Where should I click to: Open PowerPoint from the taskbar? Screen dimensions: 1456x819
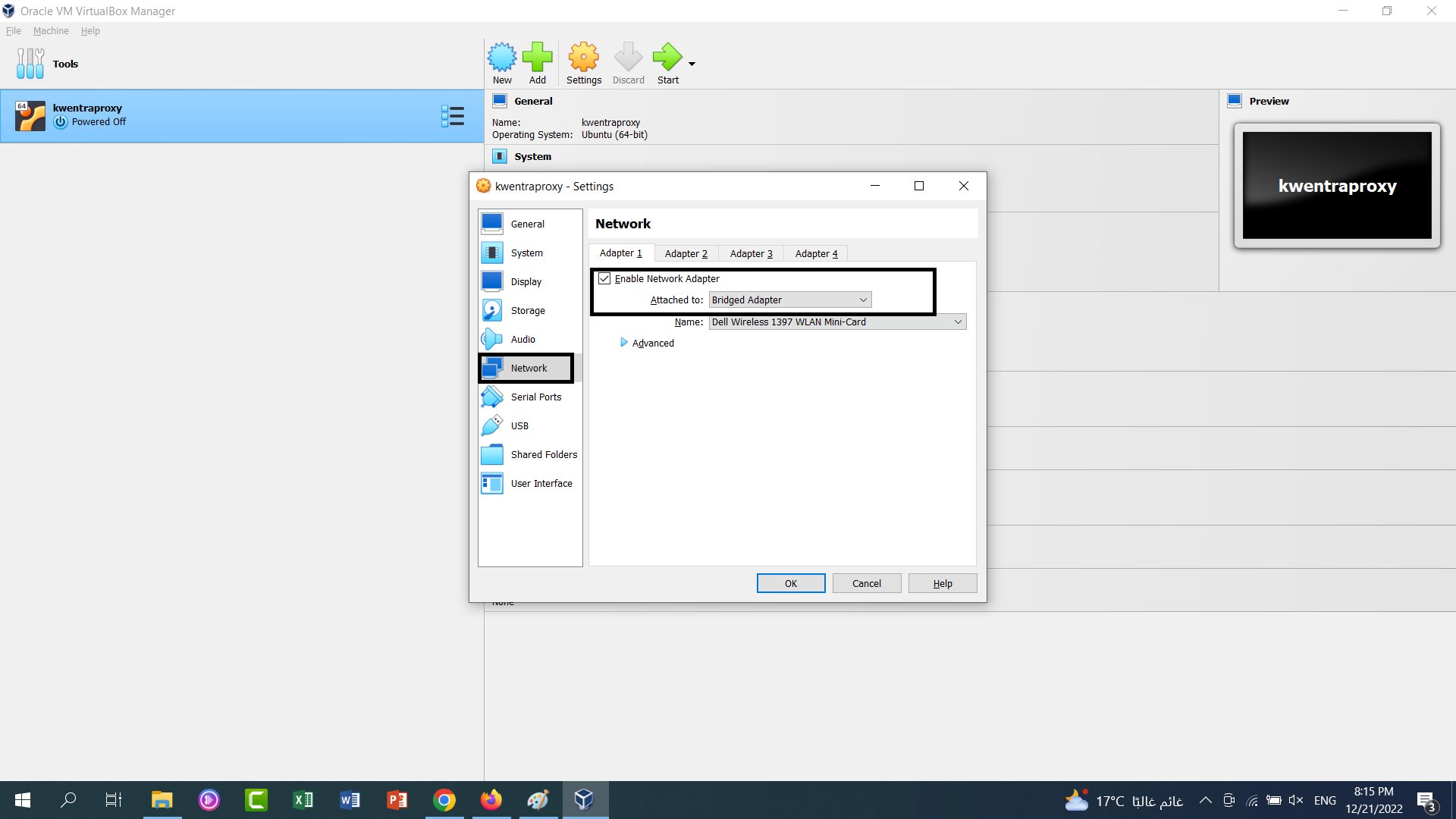397,800
